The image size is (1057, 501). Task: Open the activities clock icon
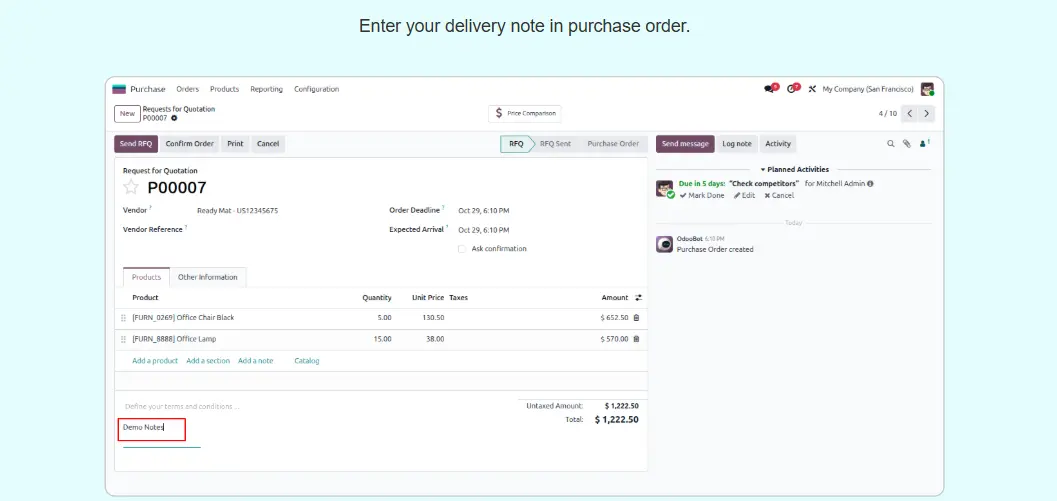click(792, 89)
